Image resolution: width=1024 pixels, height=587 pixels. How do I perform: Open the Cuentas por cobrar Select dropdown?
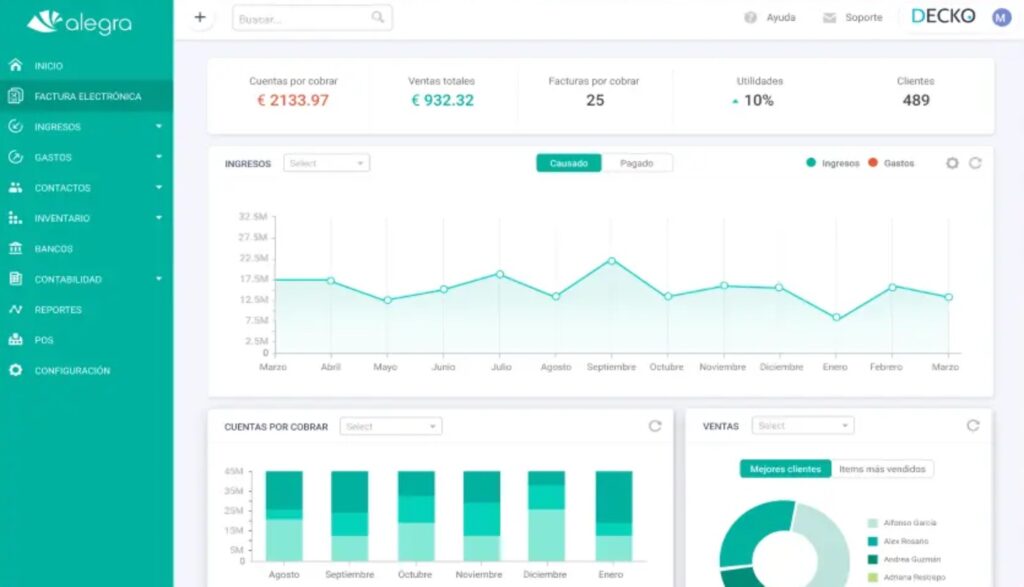pos(391,426)
